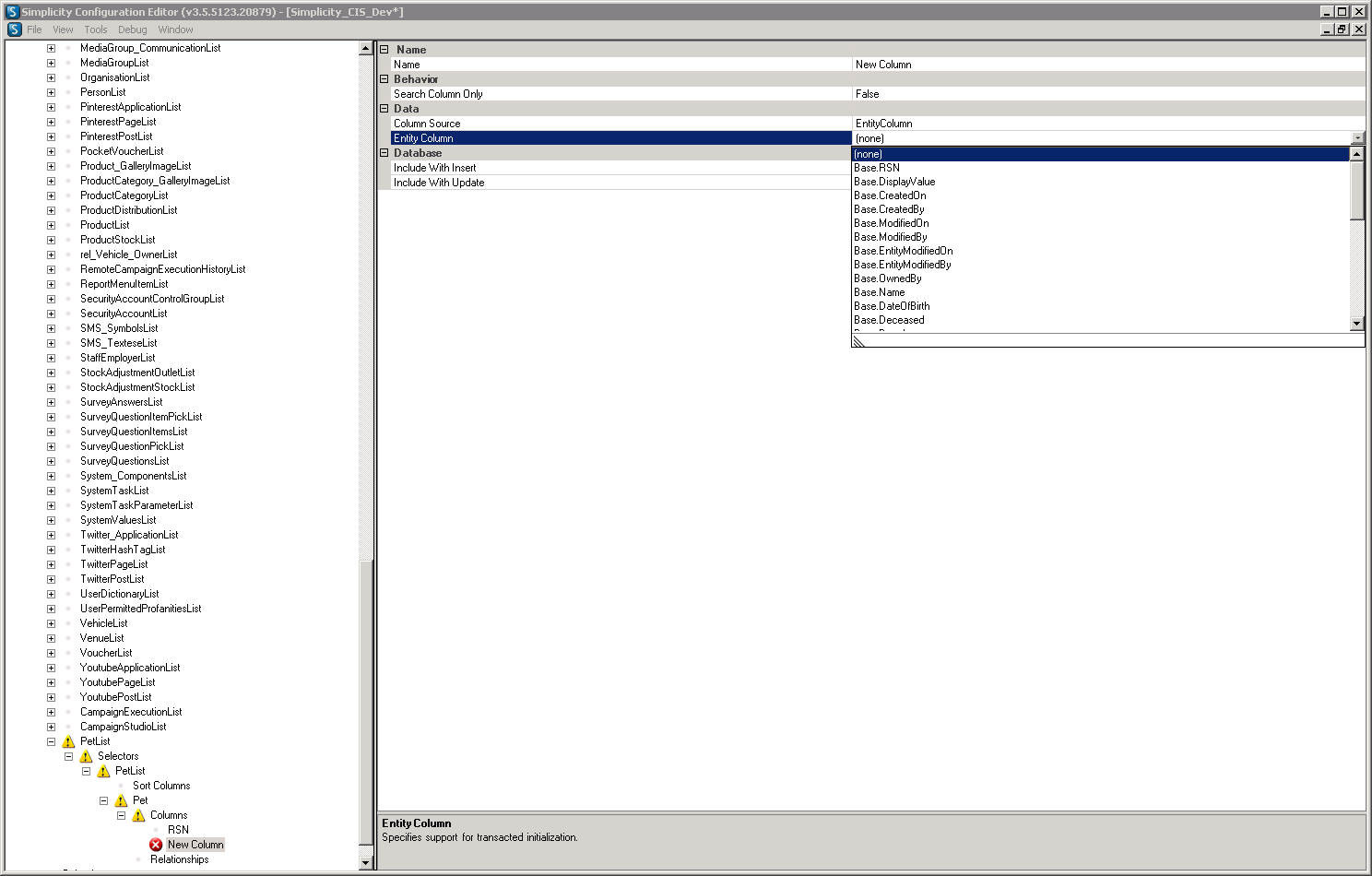Minimize the inner Simplicity_CIS_Dev document window
The height and width of the screenshot is (876, 1372).
click(1327, 30)
